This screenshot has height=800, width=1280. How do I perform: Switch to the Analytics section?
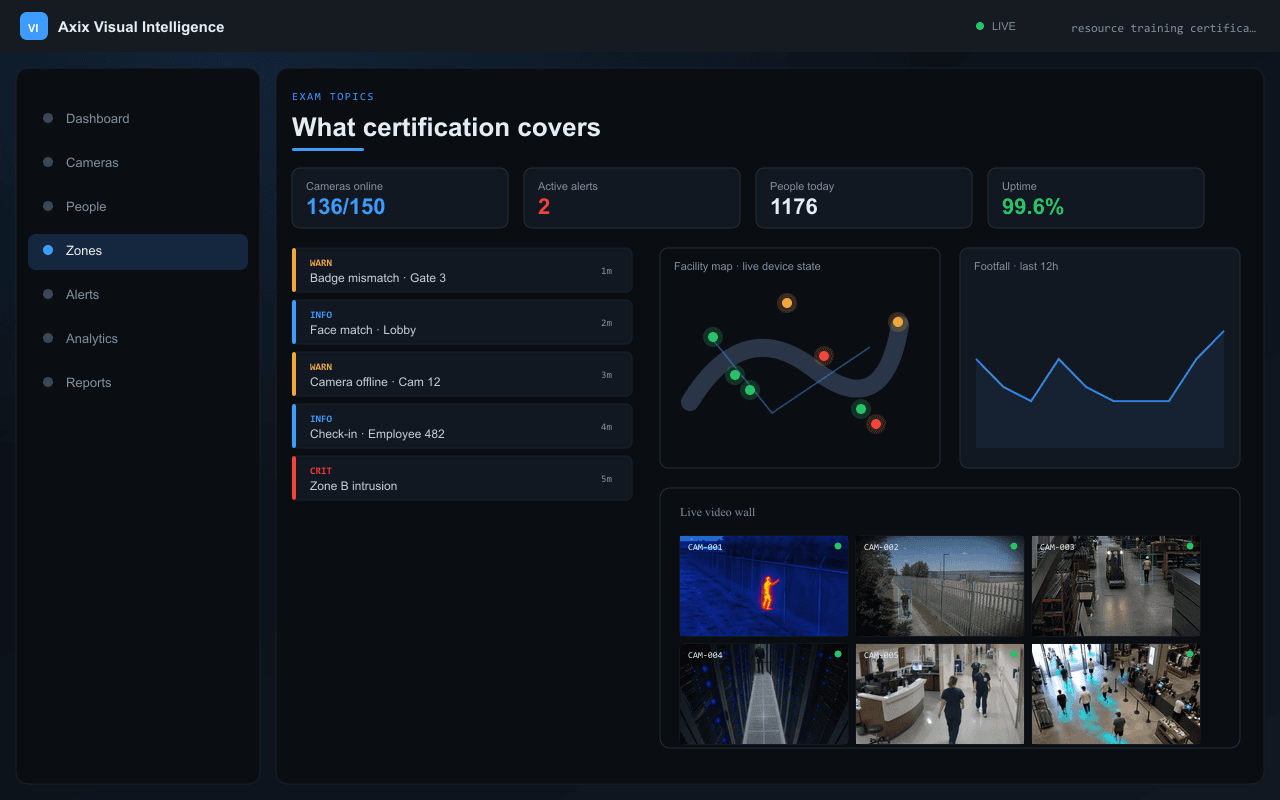point(138,338)
